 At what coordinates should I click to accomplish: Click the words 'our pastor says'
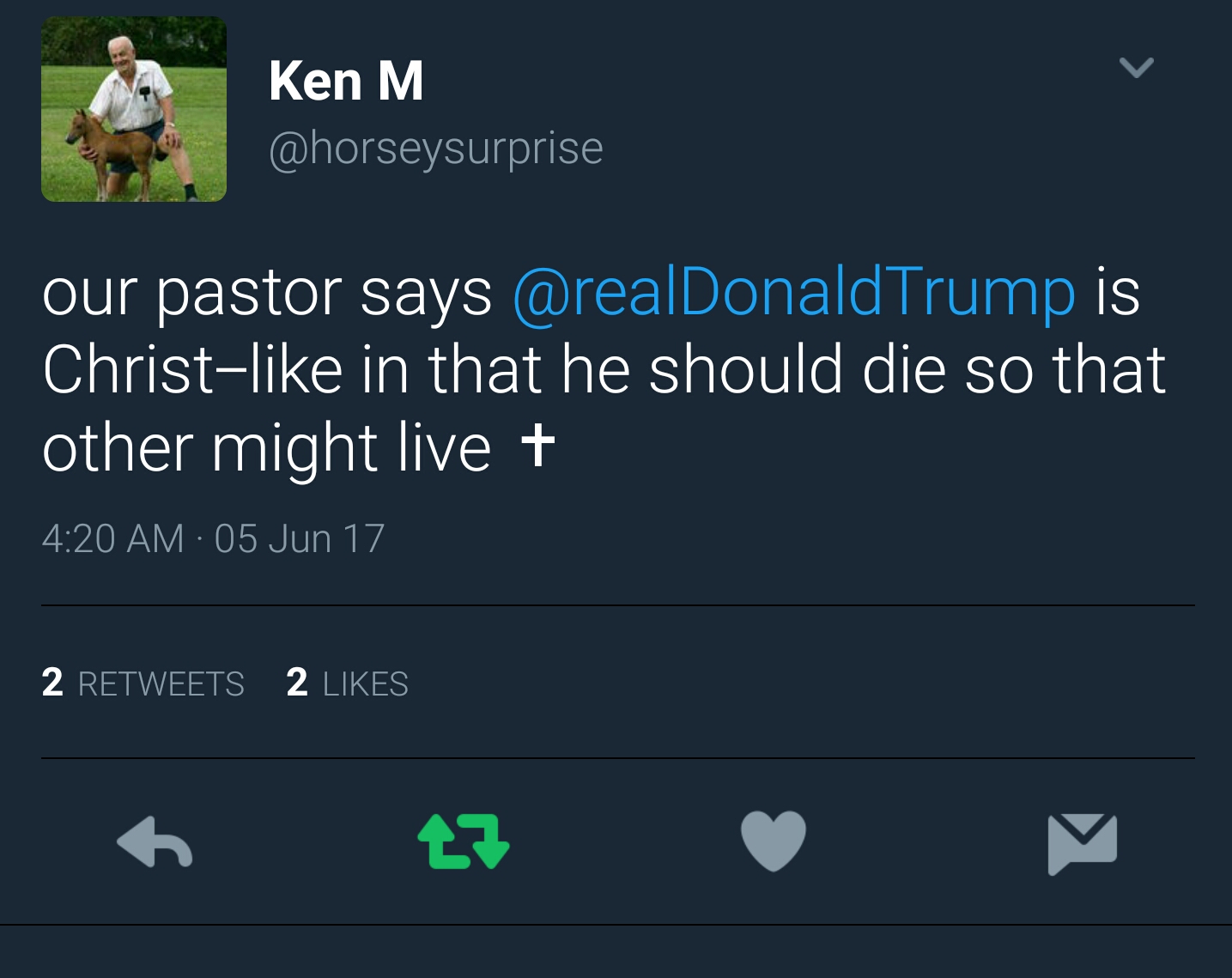(x=266, y=292)
